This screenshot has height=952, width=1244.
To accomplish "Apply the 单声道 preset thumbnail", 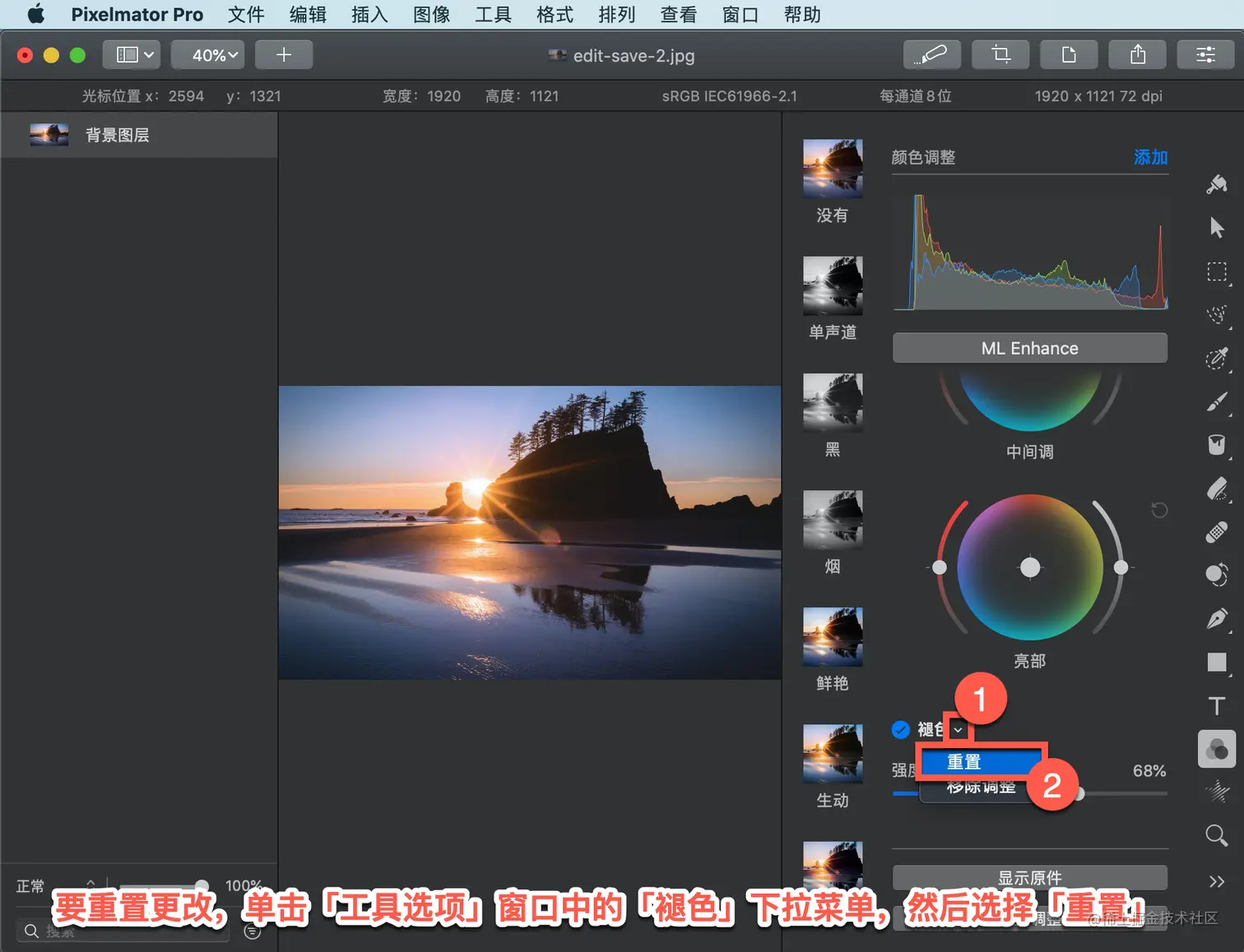I will pyautogui.click(x=833, y=286).
